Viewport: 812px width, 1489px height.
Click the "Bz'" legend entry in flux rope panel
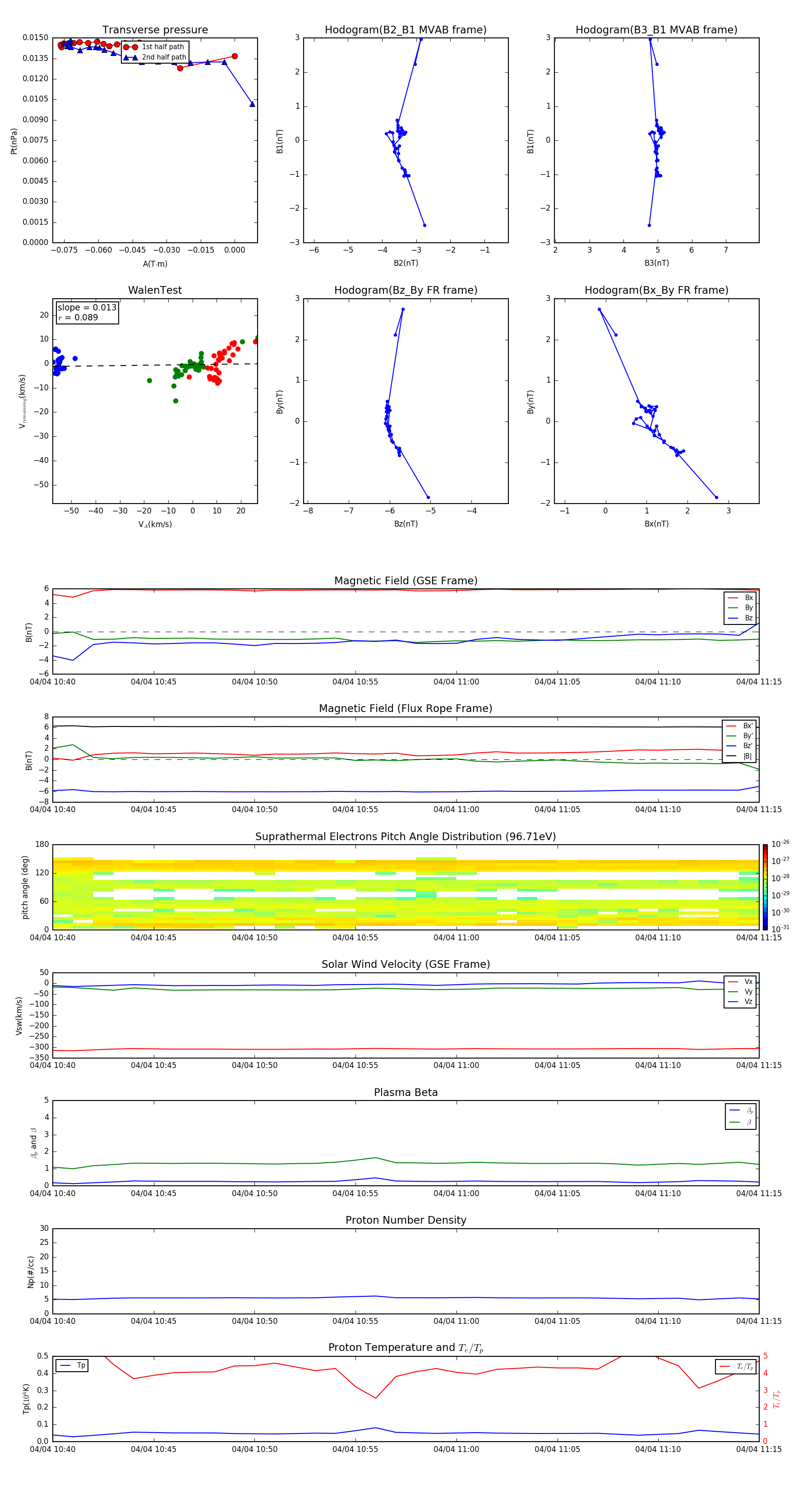pyautogui.click(x=740, y=746)
